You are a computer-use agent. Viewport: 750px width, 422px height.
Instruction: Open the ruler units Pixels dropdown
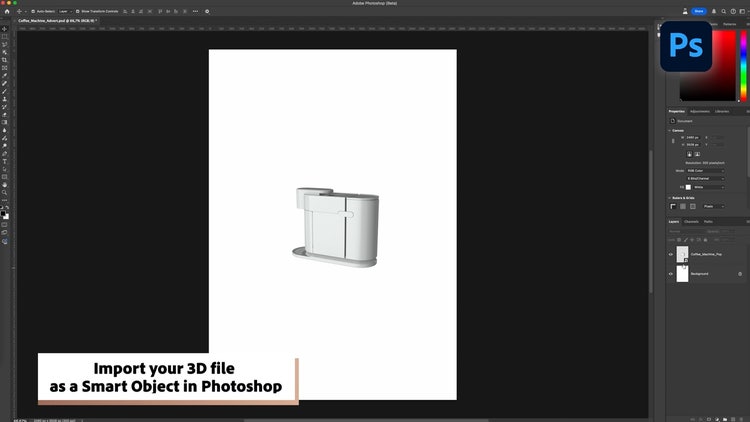pyautogui.click(x=713, y=206)
